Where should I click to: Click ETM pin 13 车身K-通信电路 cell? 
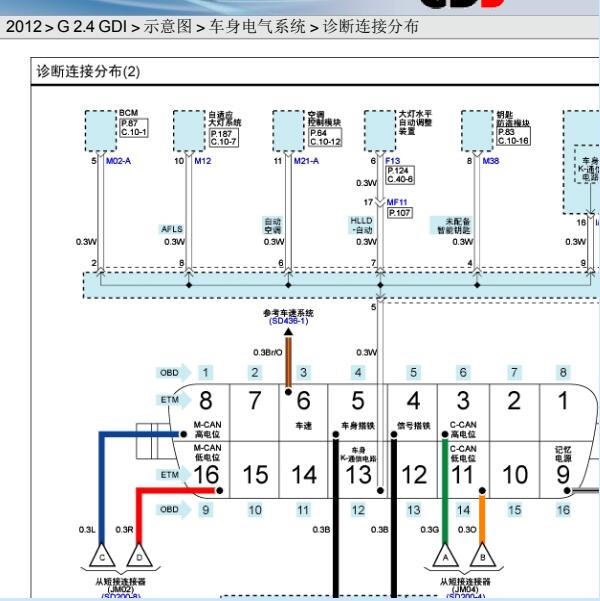[x=358, y=470]
